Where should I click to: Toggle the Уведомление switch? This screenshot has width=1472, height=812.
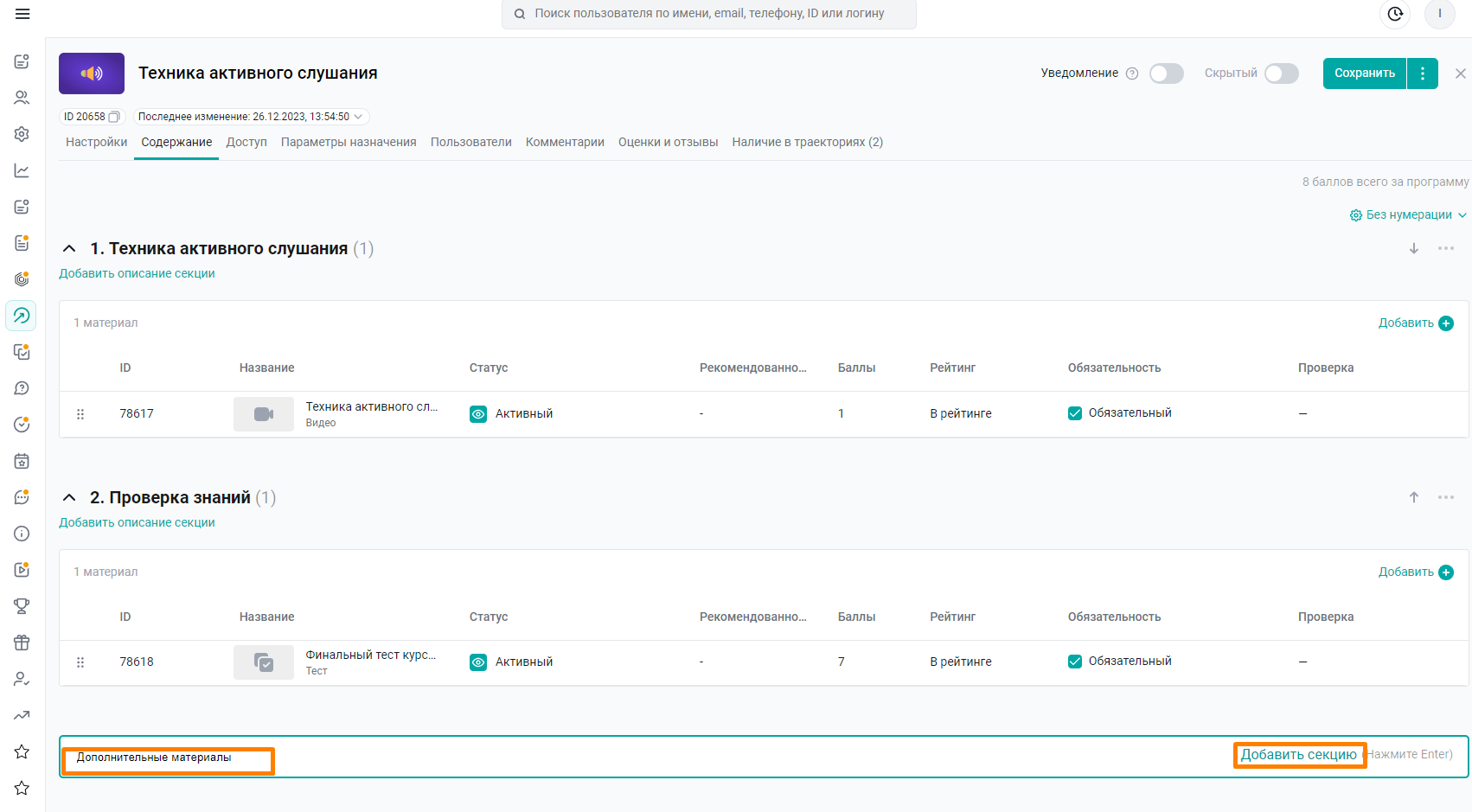click(x=1167, y=74)
